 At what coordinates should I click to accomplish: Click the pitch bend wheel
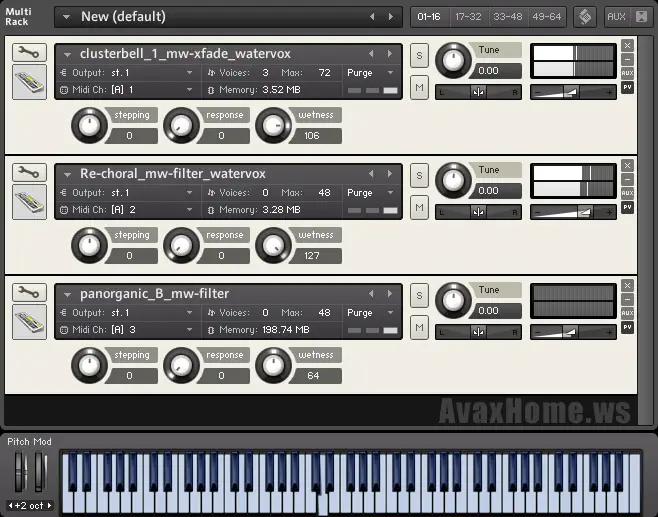20,471
